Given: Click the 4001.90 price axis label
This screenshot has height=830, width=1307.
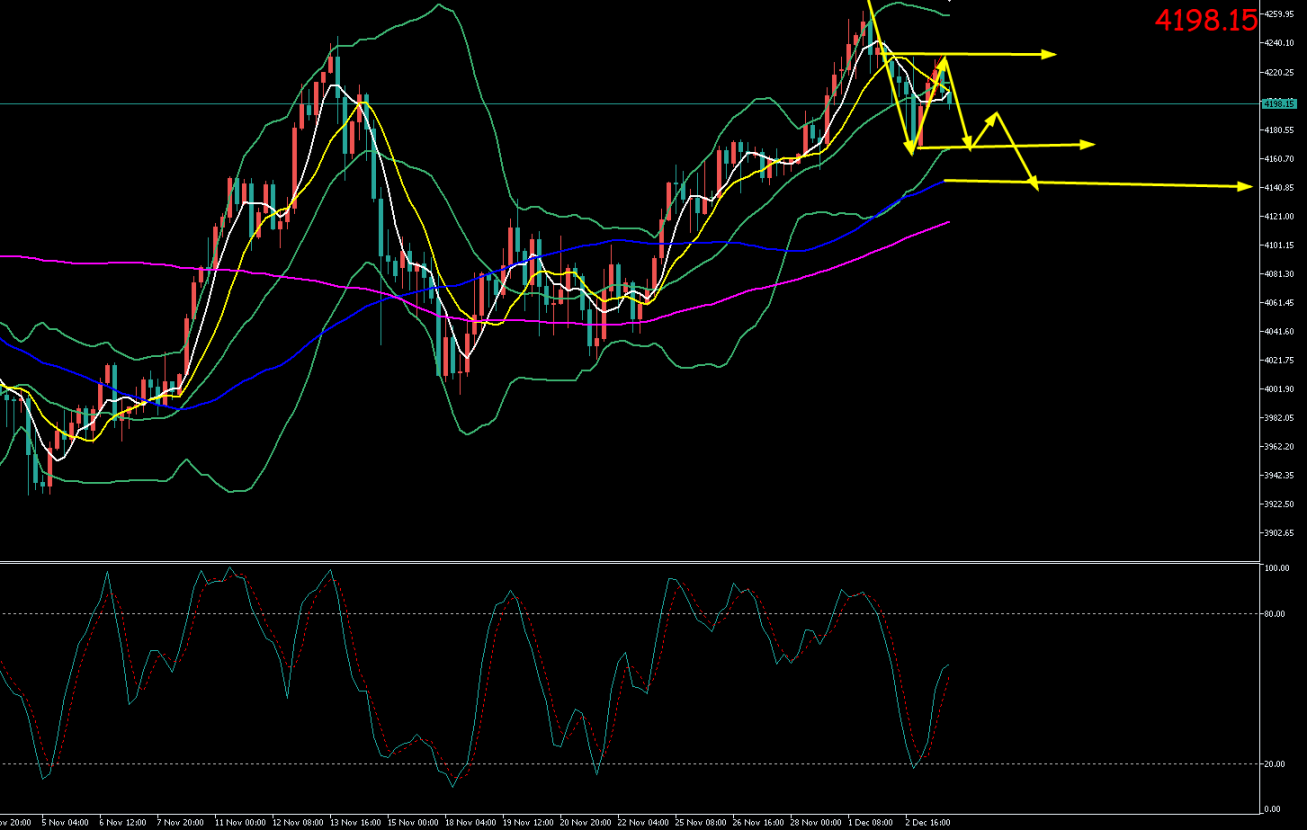Looking at the screenshot, I should point(1279,389).
